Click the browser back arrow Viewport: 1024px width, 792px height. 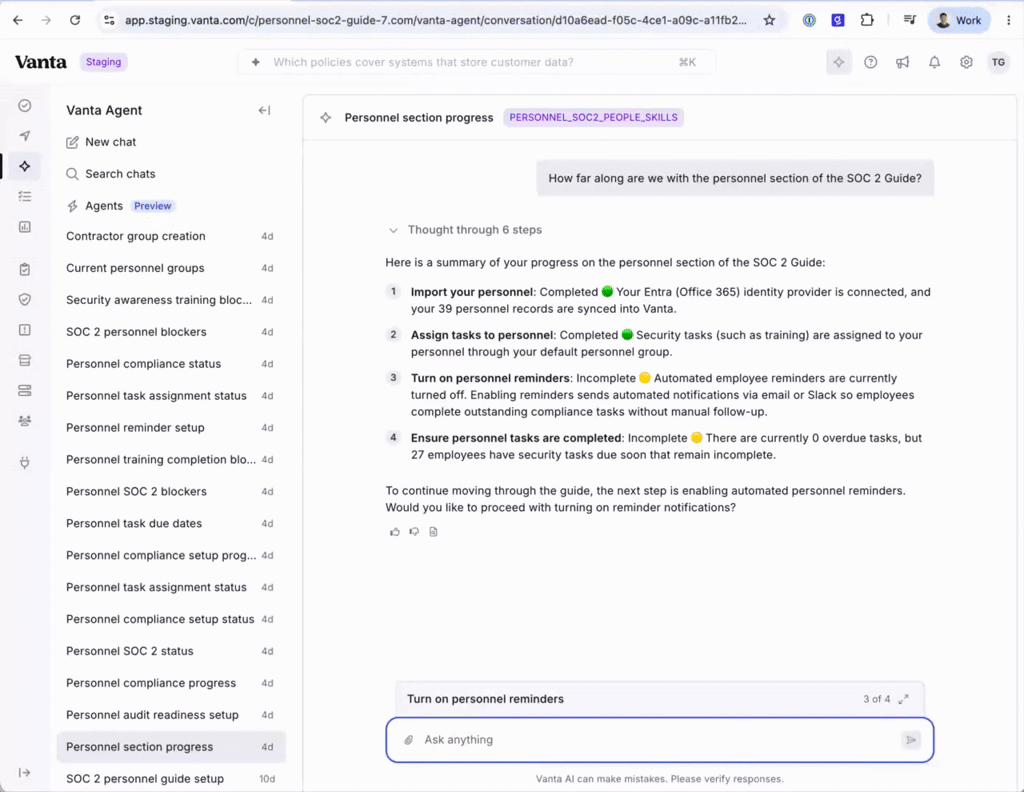18,20
